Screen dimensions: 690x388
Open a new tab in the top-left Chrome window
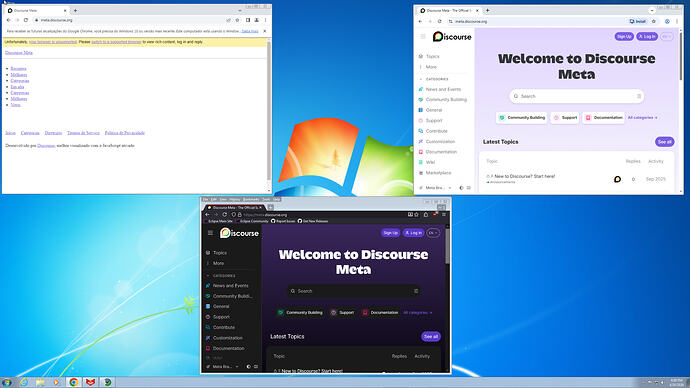(75, 10)
